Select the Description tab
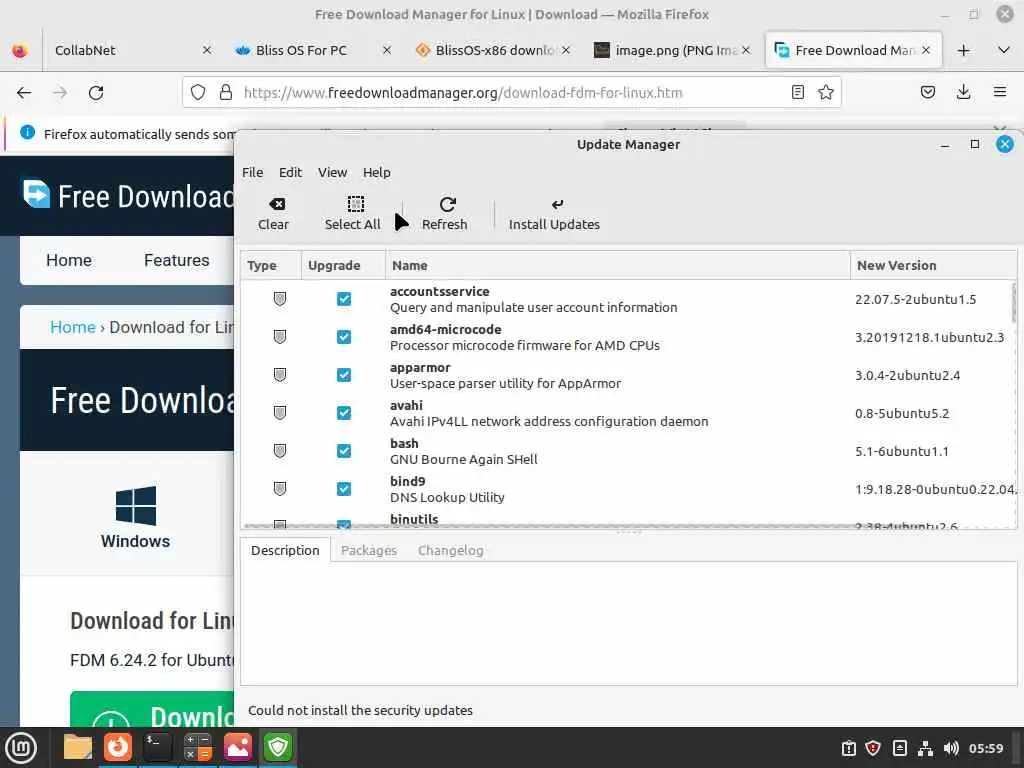The width and height of the screenshot is (1024, 768). 285,551
